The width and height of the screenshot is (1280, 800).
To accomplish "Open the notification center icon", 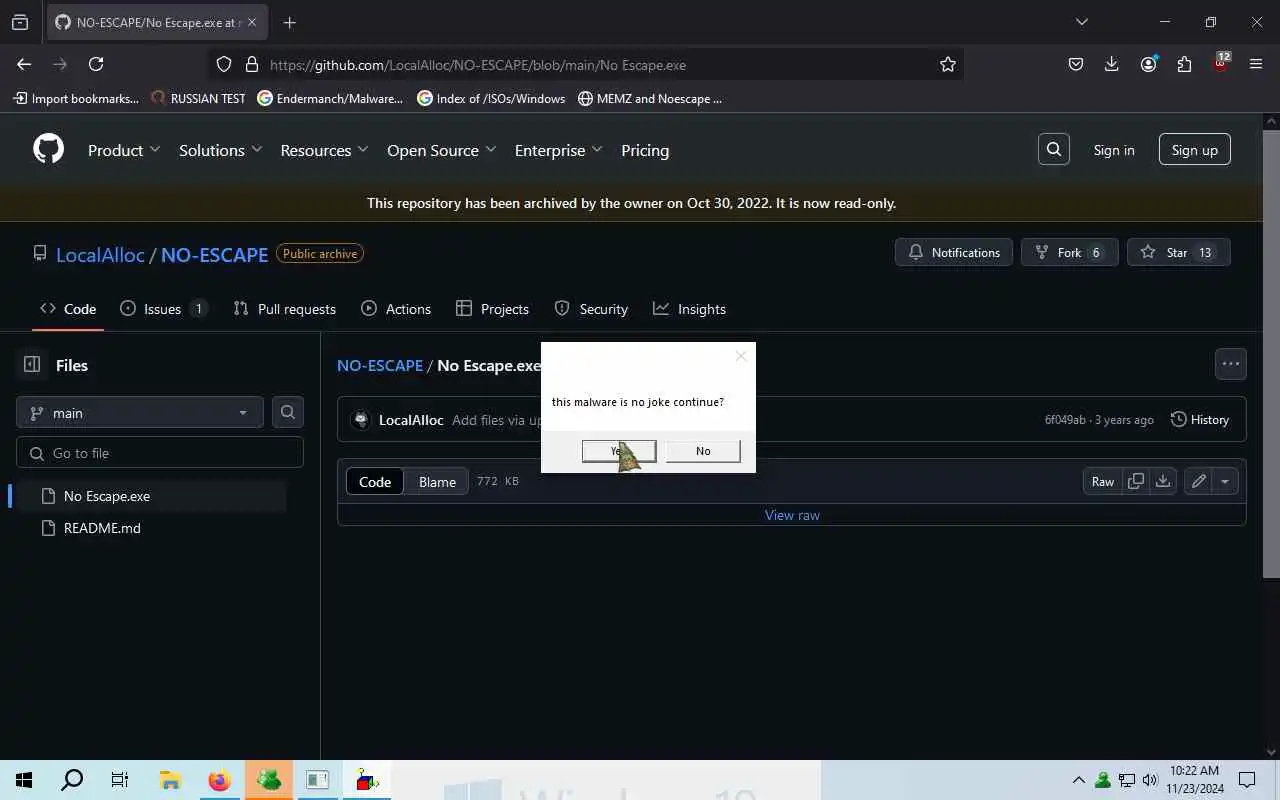I will 1247,780.
